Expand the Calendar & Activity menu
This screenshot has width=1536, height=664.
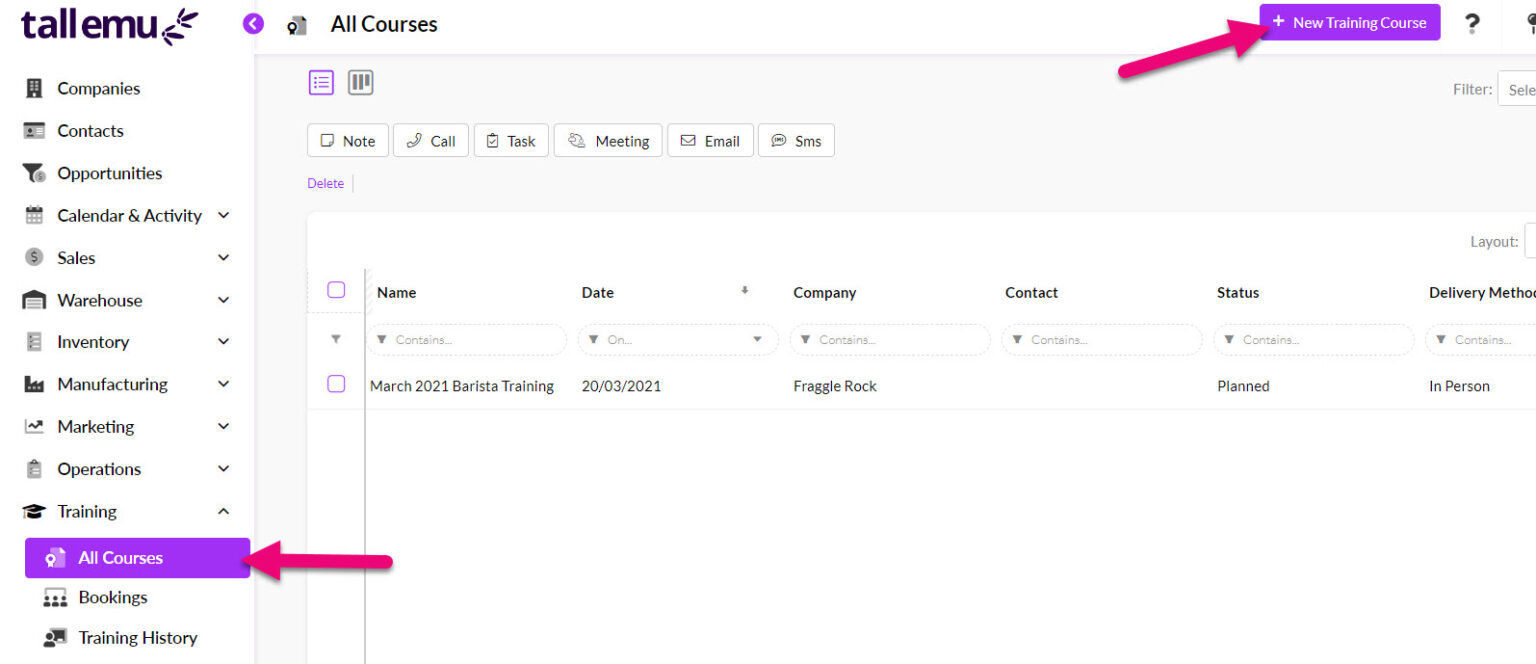(224, 216)
